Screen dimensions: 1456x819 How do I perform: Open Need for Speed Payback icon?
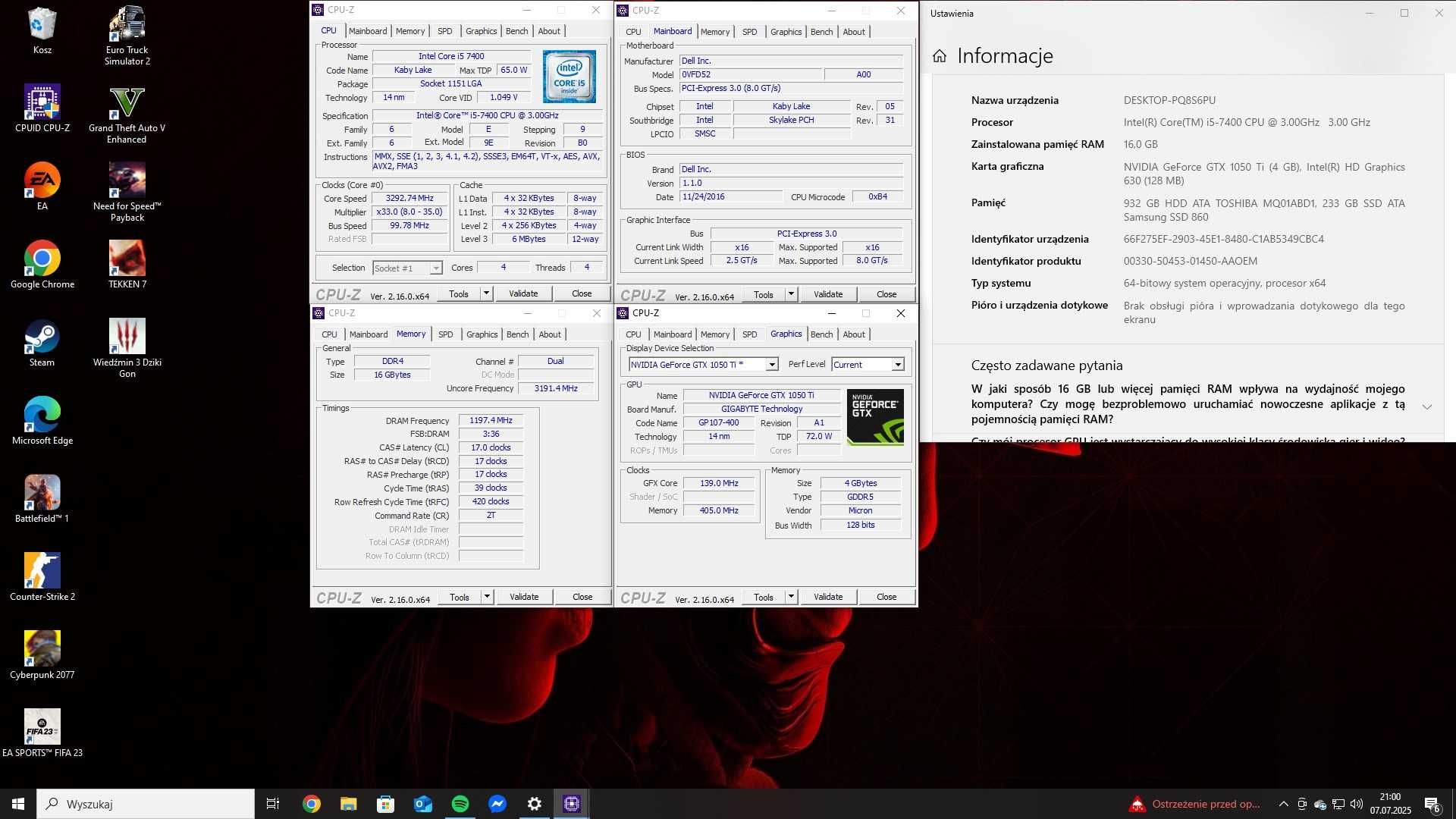pyautogui.click(x=127, y=192)
